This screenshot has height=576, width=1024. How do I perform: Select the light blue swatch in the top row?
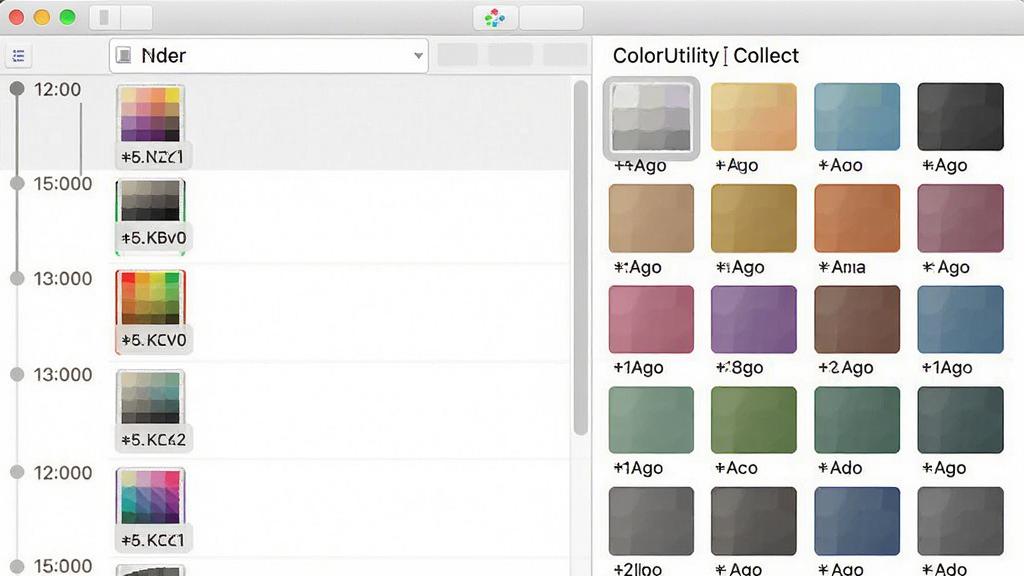coord(857,117)
